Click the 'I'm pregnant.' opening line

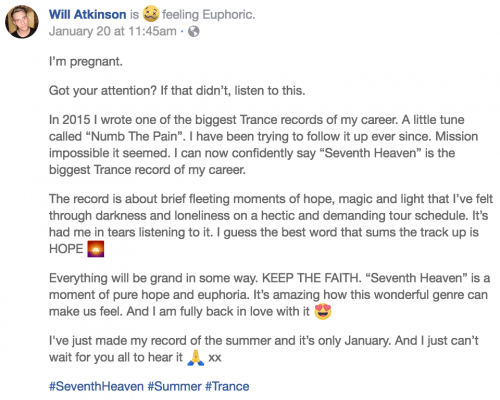[86, 62]
